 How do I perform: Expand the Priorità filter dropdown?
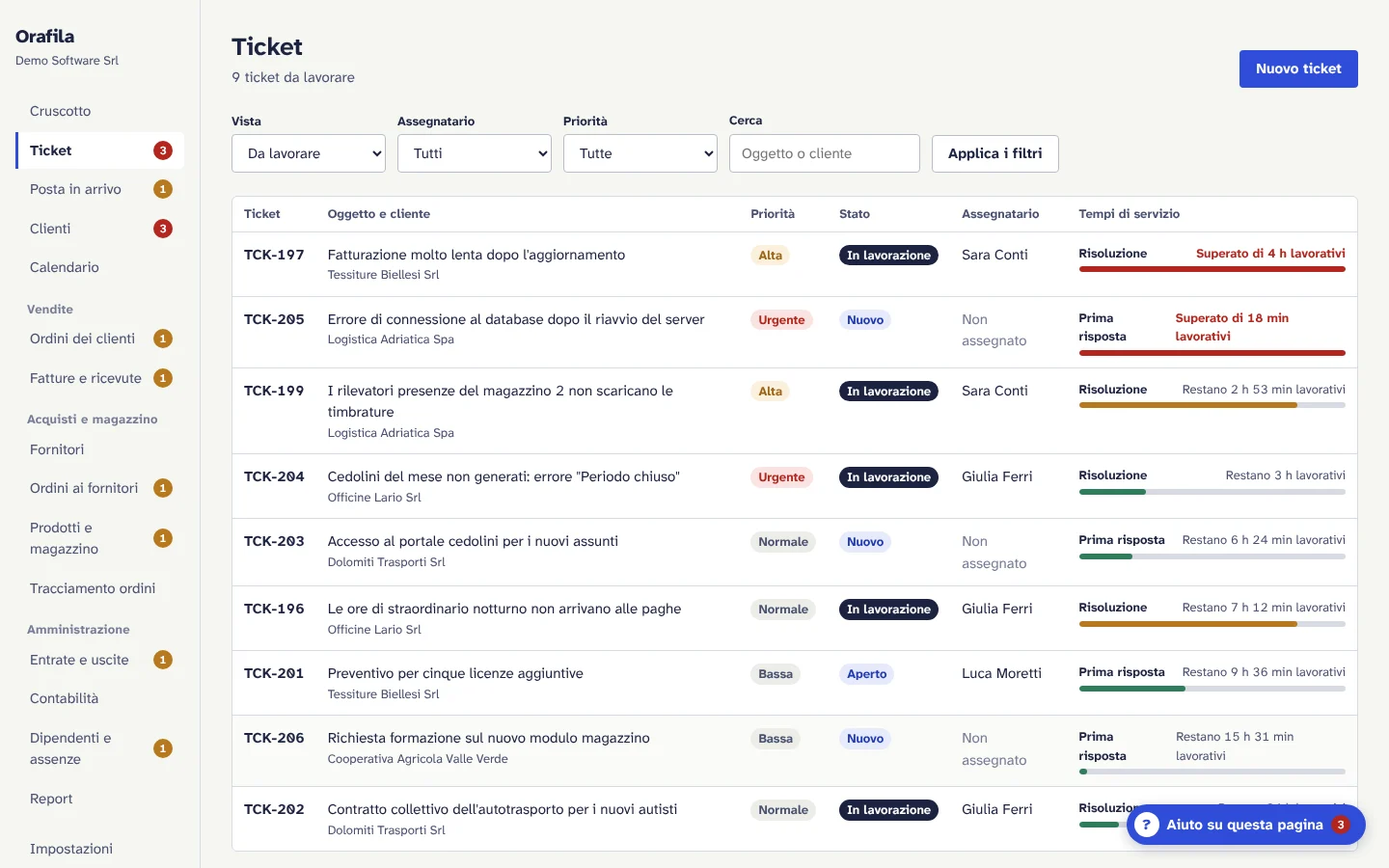pos(640,153)
